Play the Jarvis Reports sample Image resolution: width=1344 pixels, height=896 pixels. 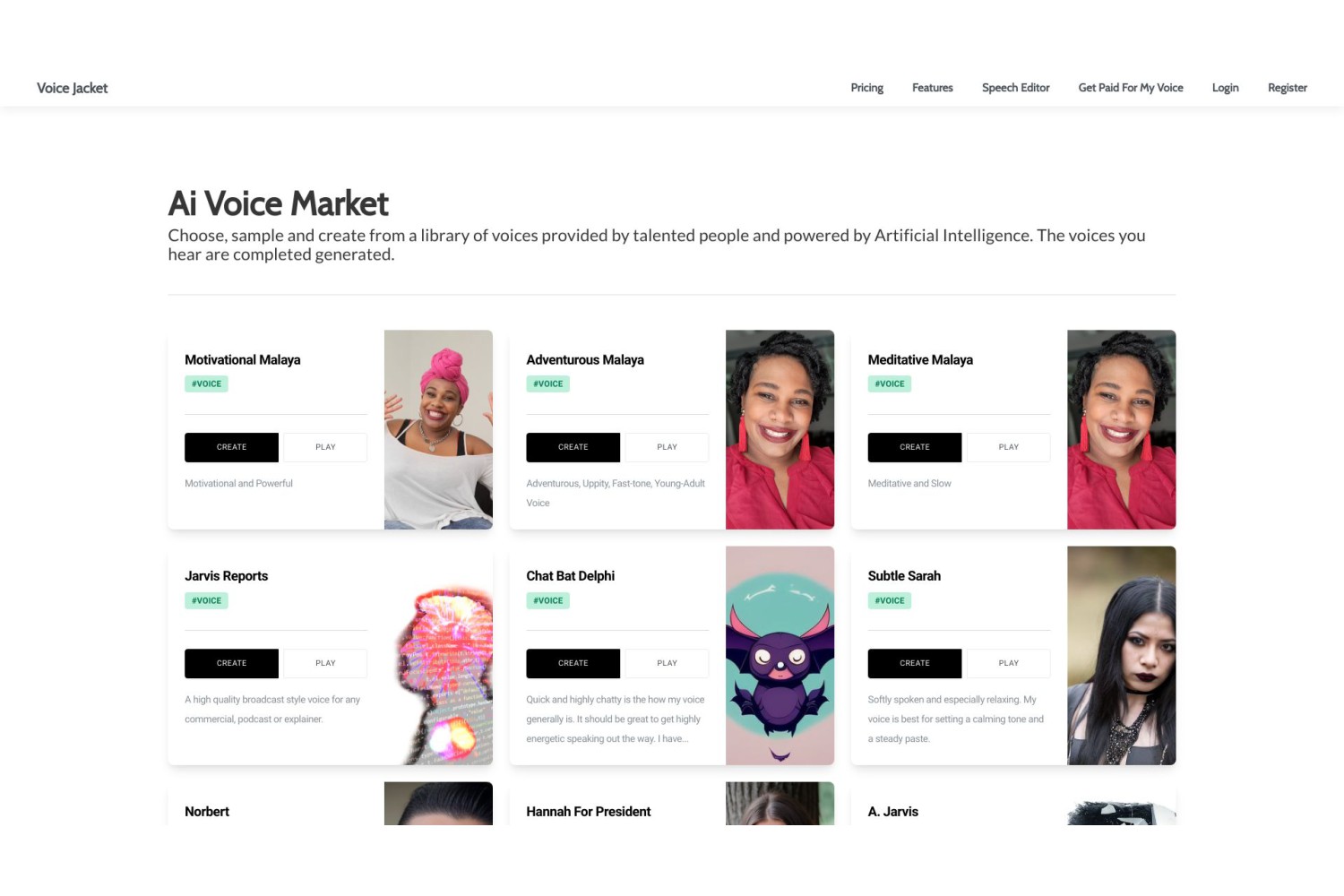click(325, 663)
